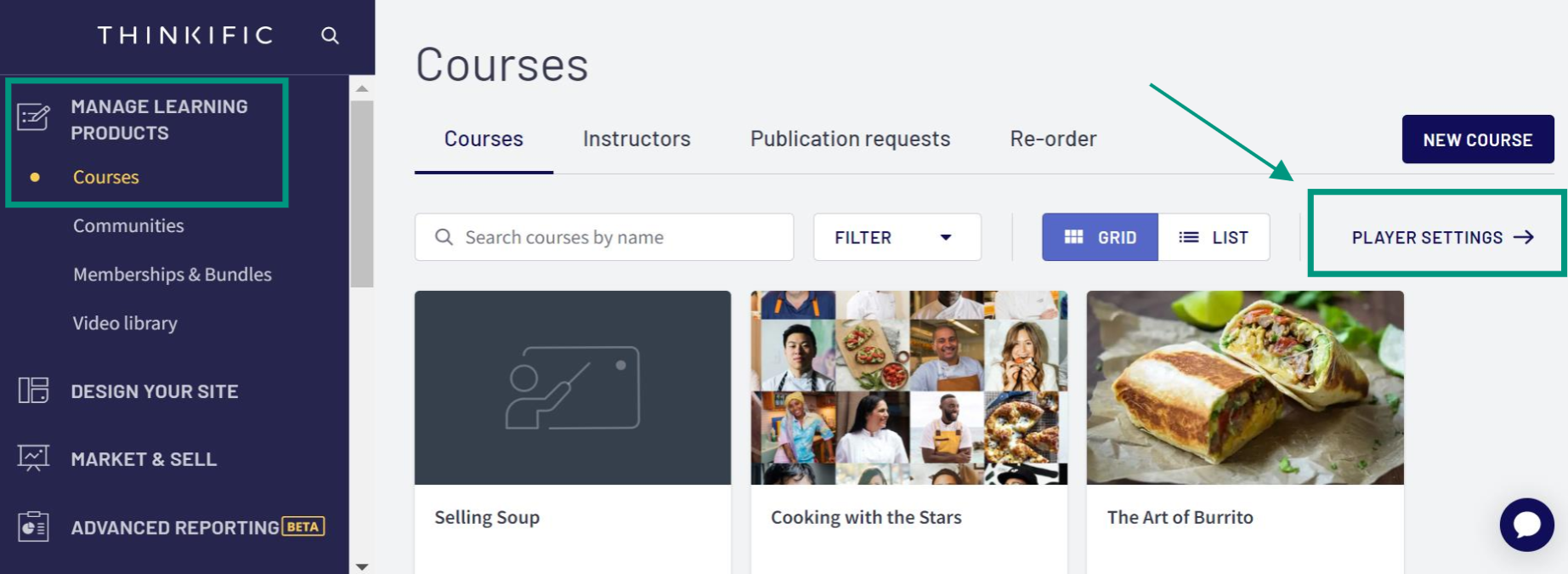This screenshot has height=574, width=1568.
Task: Click the sidebar scroll up arrow
Action: [x=362, y=88]
